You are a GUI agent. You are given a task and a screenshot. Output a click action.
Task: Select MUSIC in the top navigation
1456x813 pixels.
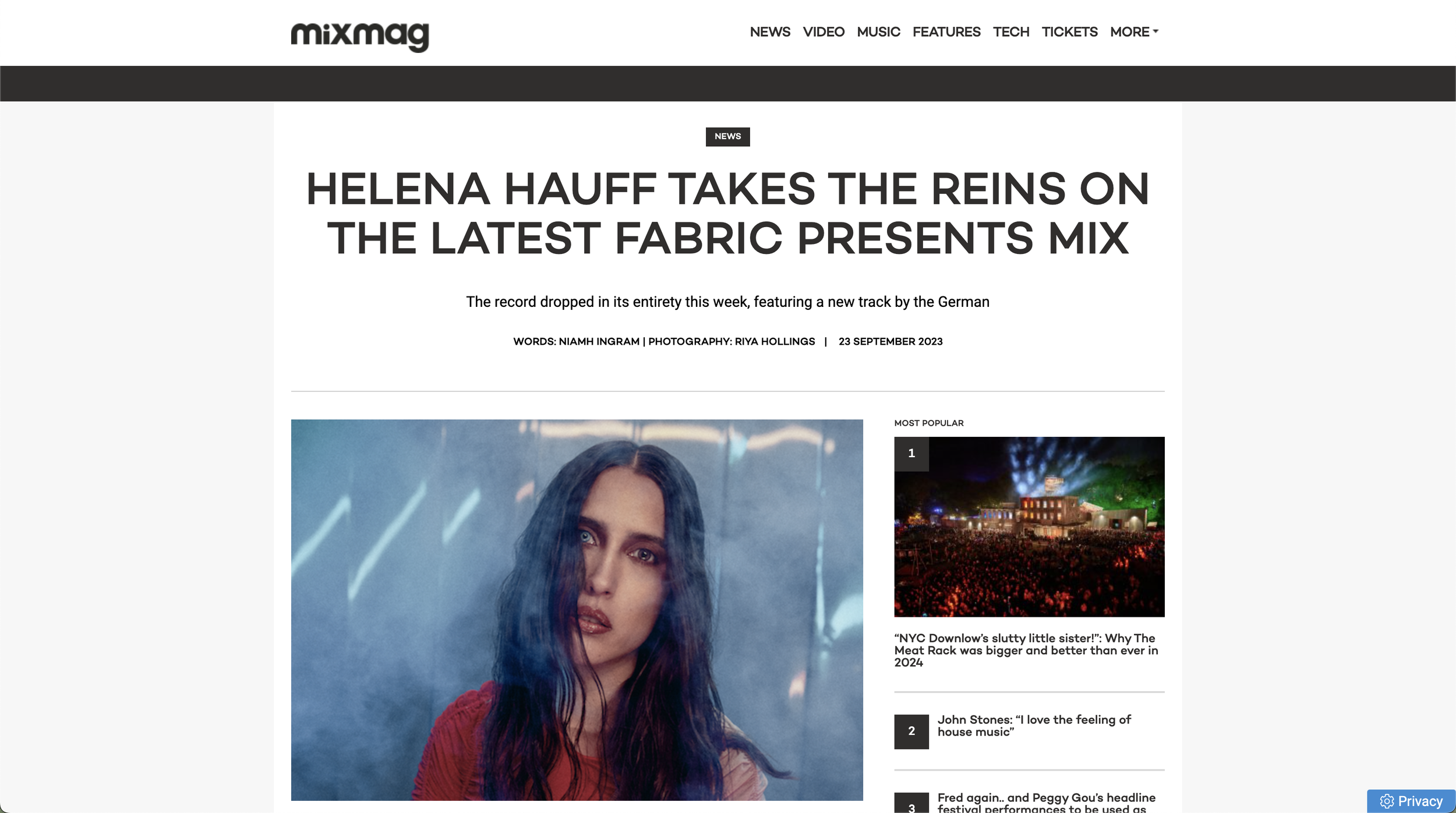(x=878, y=32)
